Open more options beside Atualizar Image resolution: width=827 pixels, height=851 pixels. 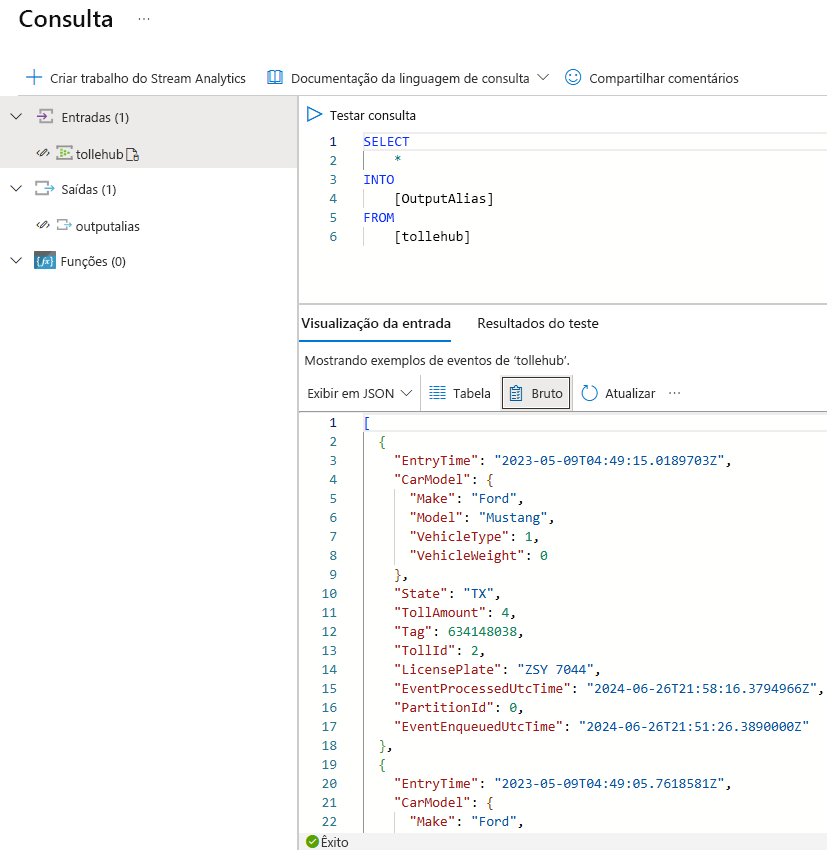pos(674,394)
